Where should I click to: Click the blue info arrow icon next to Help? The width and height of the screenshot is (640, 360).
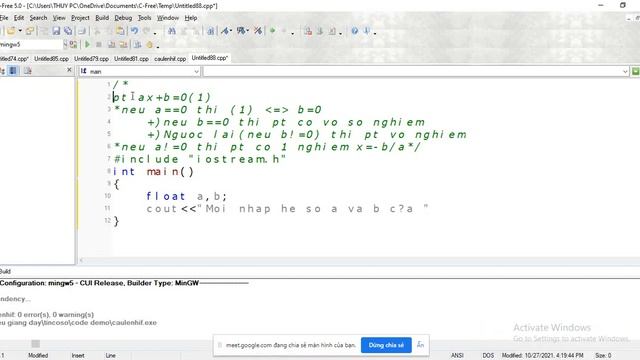[367, 31]
